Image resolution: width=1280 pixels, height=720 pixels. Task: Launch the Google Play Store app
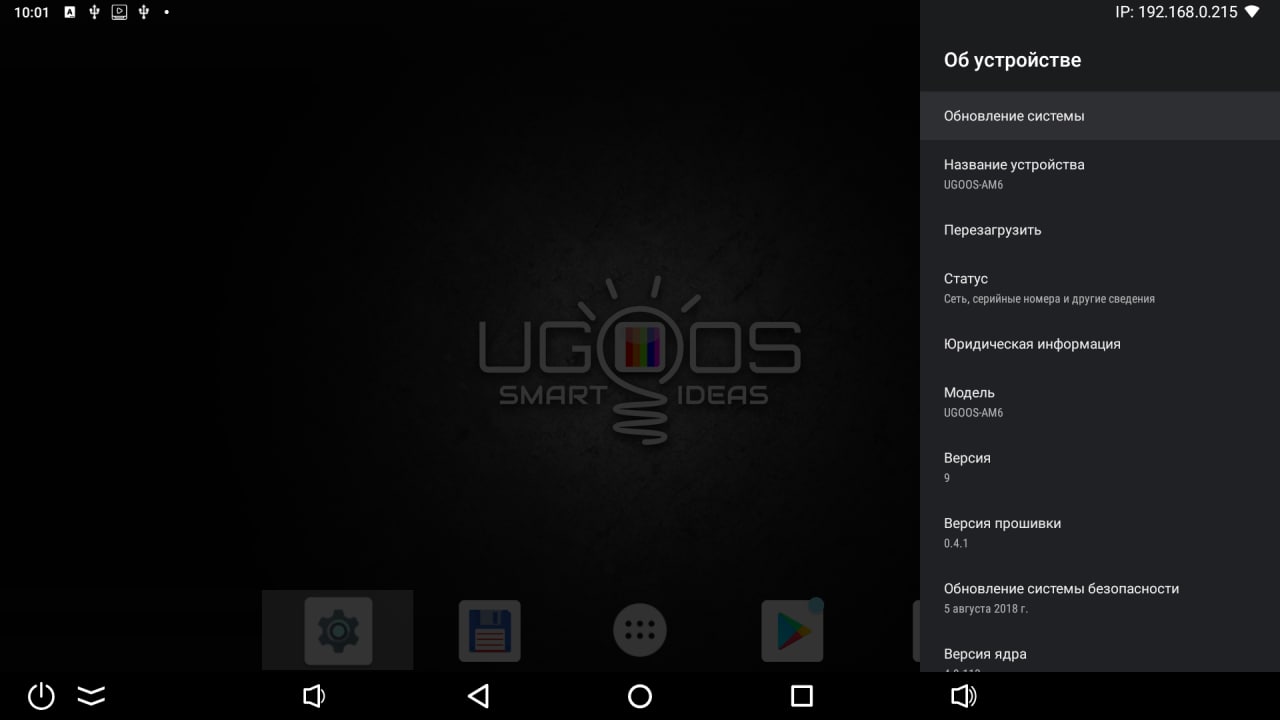pos(792,631)
